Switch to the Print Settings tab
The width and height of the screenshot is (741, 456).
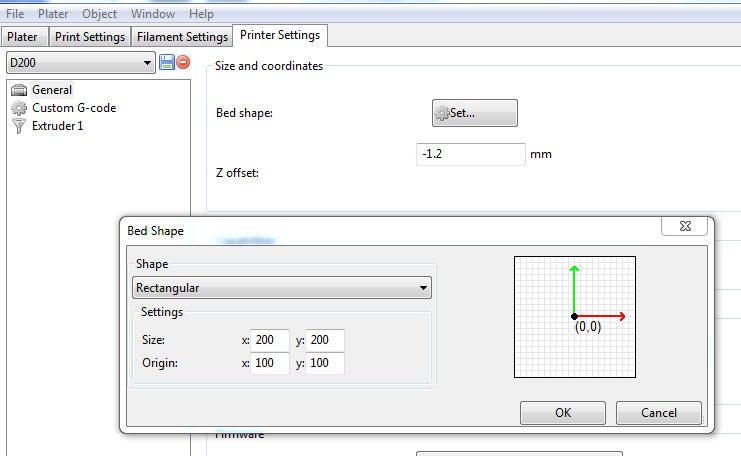[x=90, y=37]
